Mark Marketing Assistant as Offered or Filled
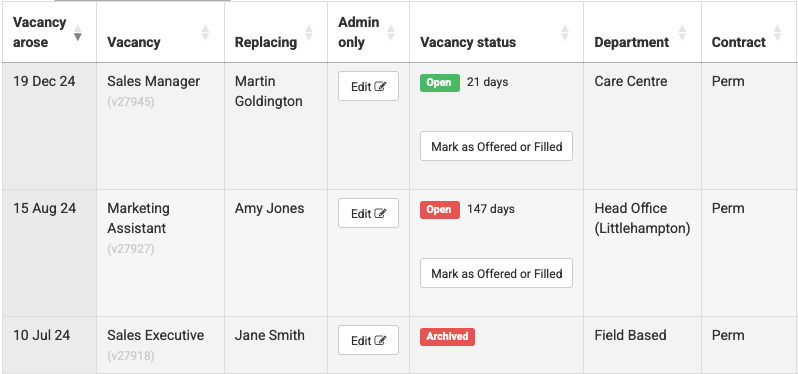 496,273
